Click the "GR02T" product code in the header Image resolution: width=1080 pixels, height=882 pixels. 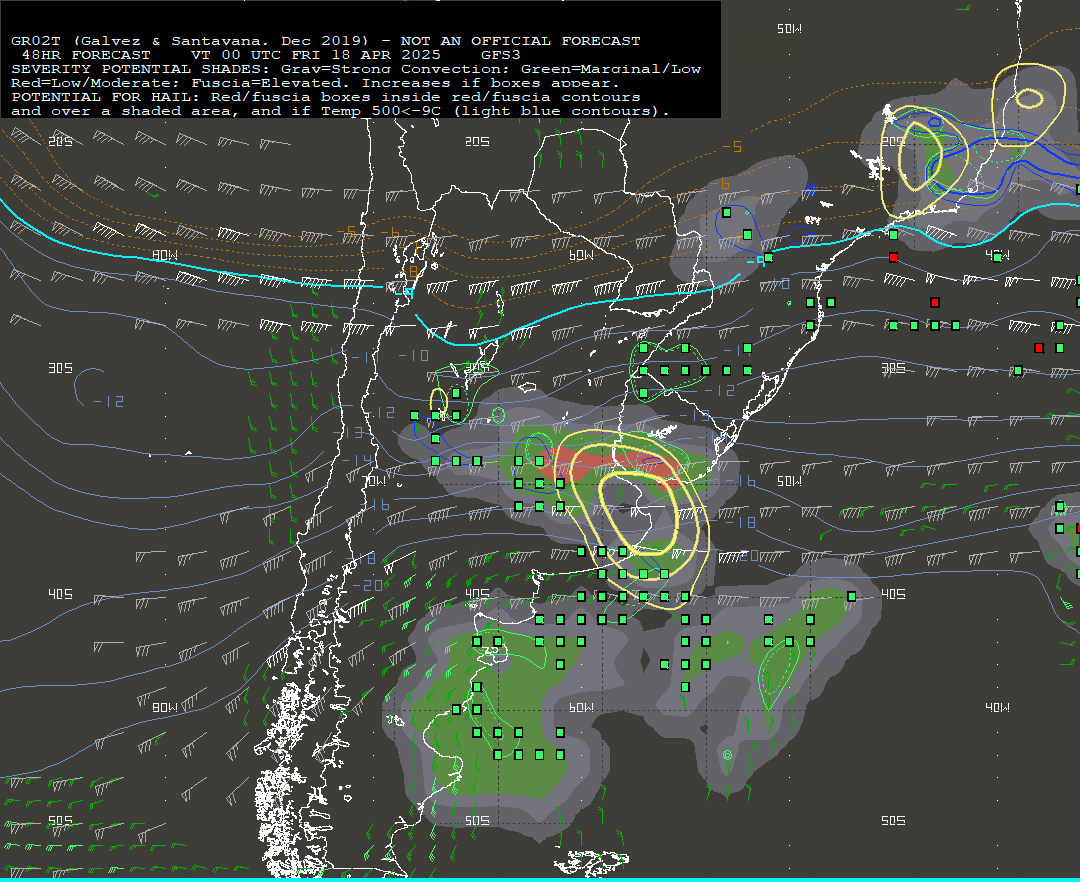pos(36,41)
